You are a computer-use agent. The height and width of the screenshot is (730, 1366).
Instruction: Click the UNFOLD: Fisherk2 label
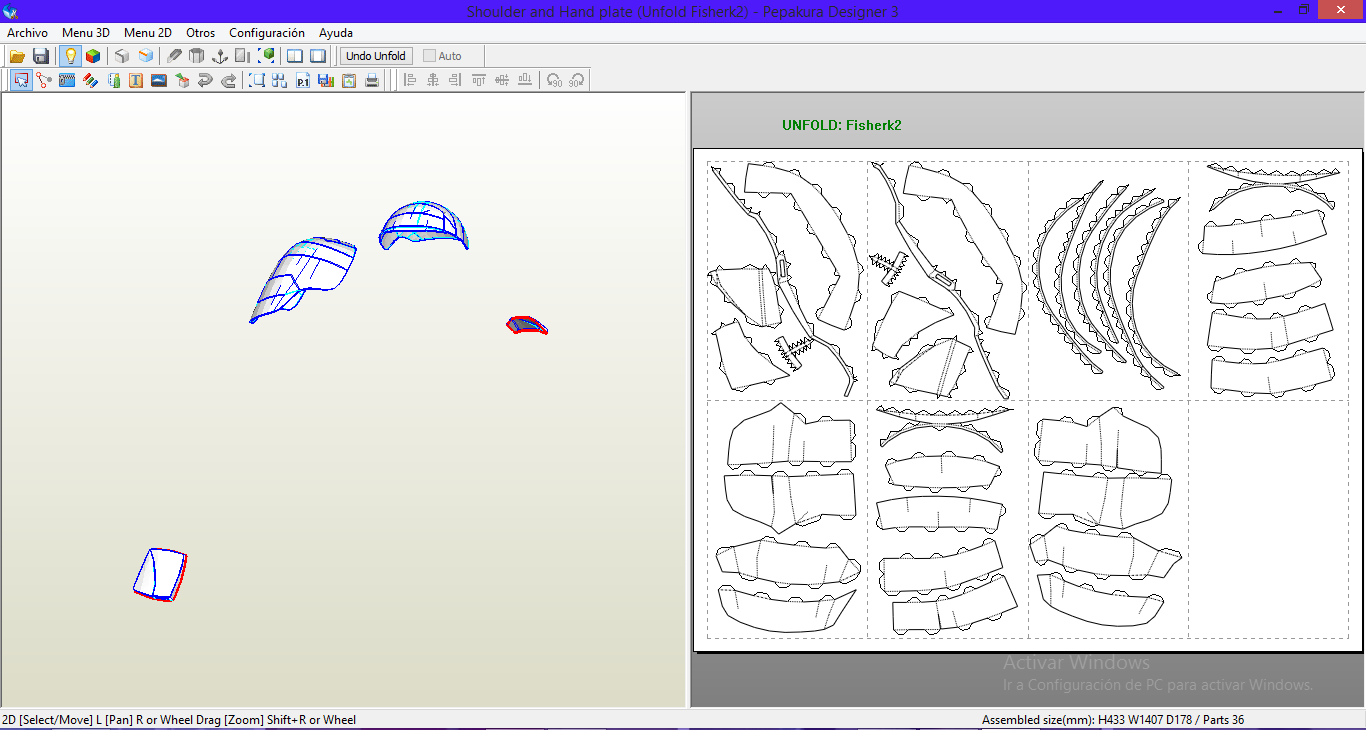tap(842, 125)
